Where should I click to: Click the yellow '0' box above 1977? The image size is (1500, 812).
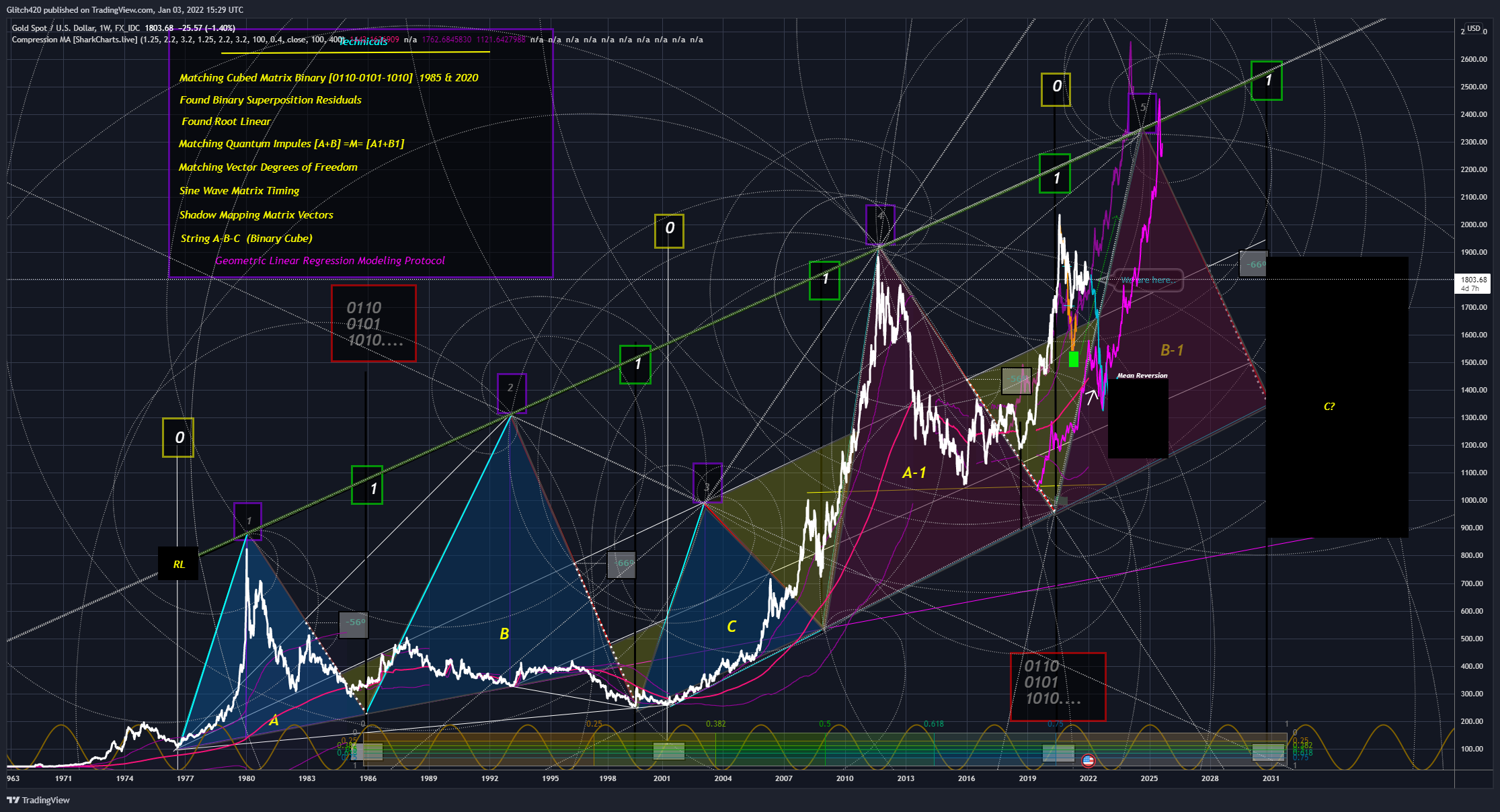[178, 438]
